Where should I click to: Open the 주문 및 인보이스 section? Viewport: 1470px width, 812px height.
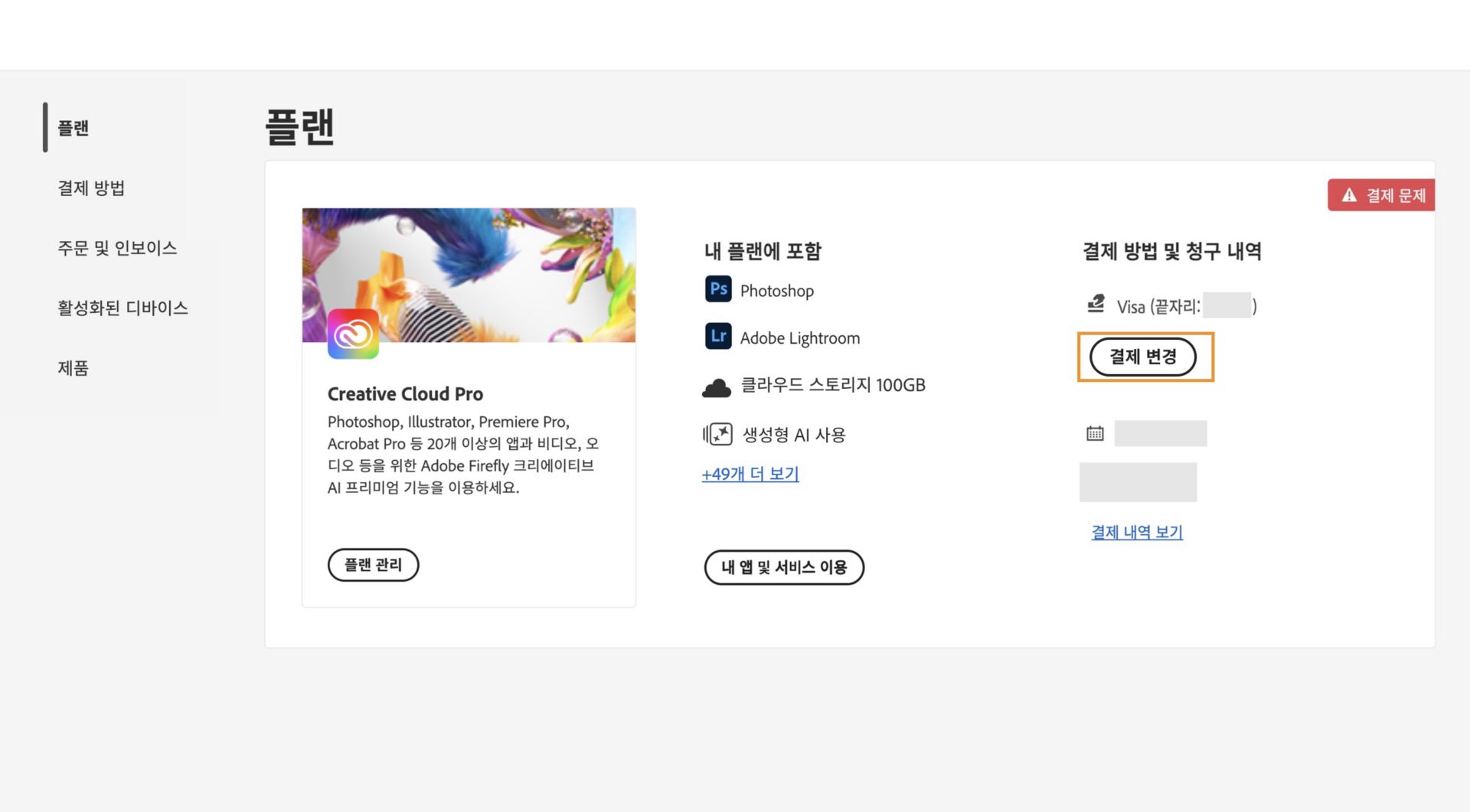(117, 247)
